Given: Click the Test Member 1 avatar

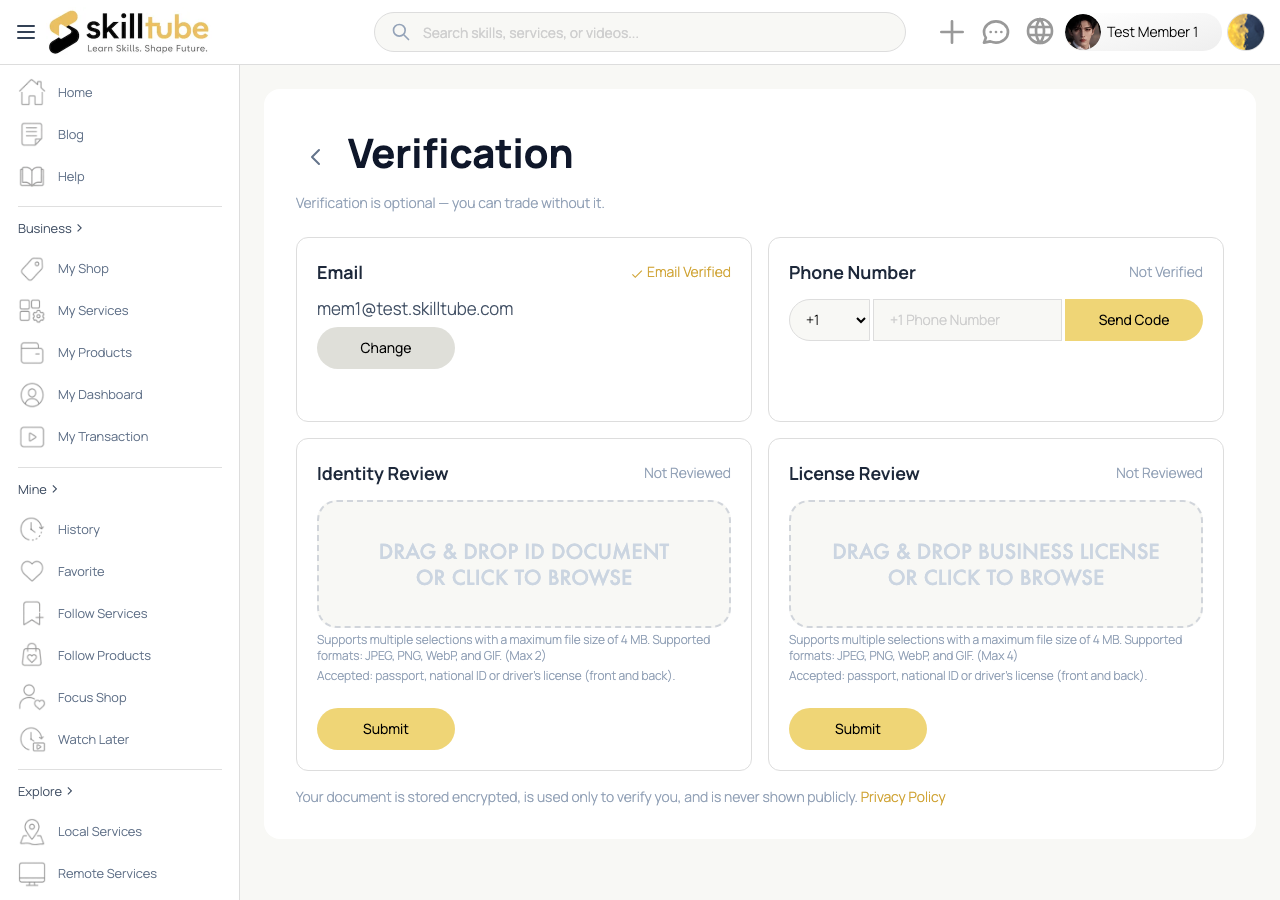Looking at the screenshot, I should point(1083,32).
